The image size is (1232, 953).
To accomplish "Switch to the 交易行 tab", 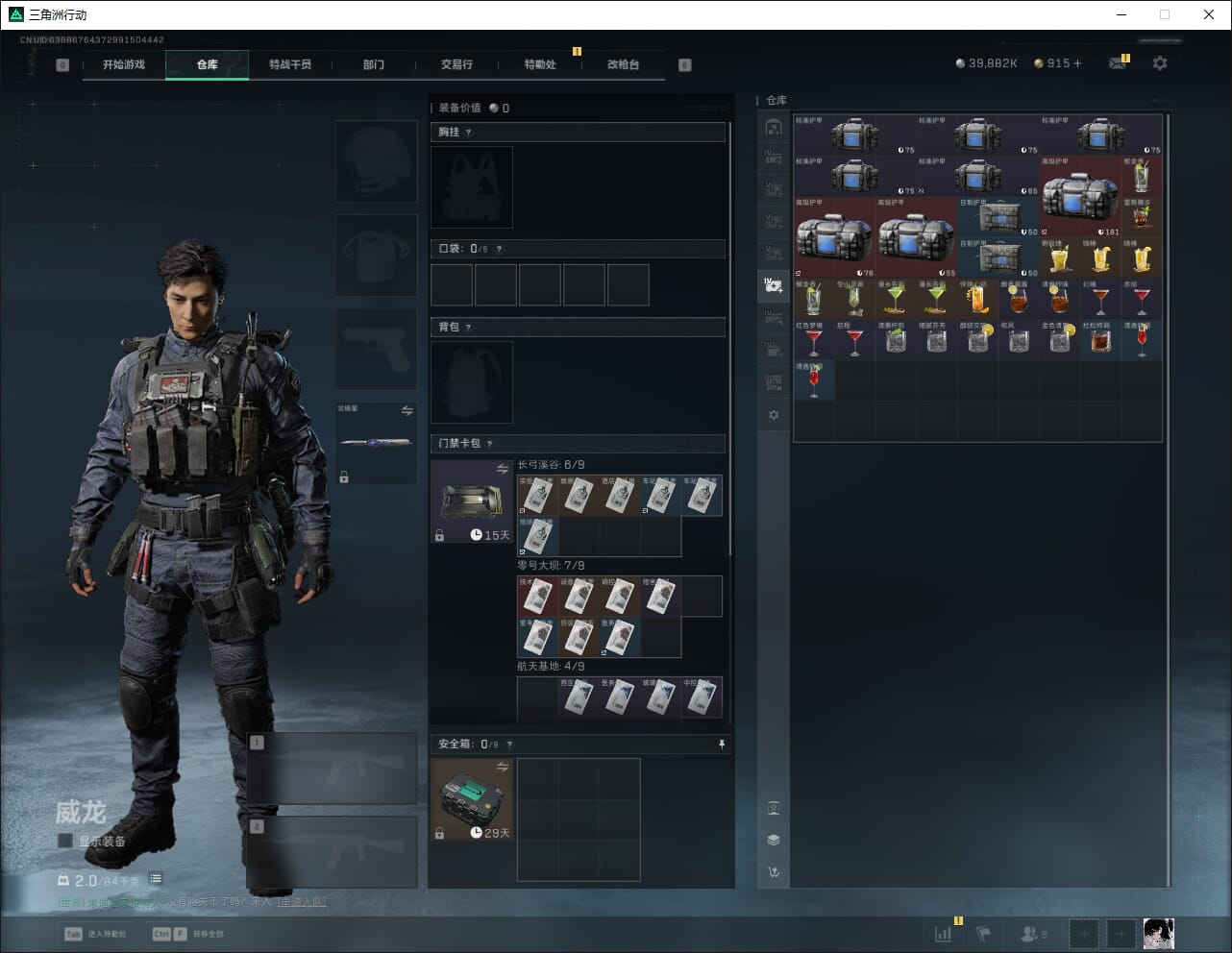I will [456, 64].
